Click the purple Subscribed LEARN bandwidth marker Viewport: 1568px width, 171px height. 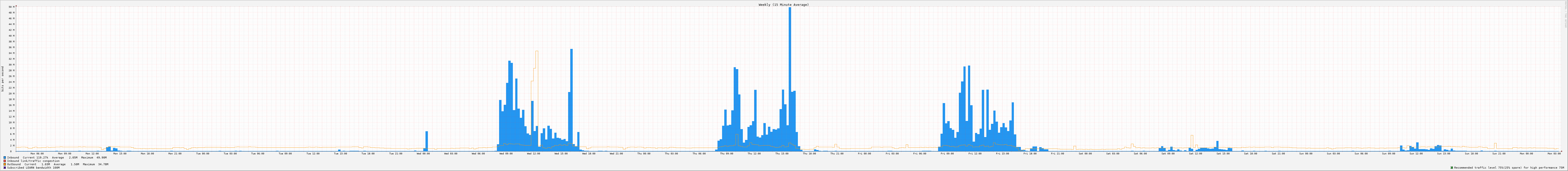point(5,167)
